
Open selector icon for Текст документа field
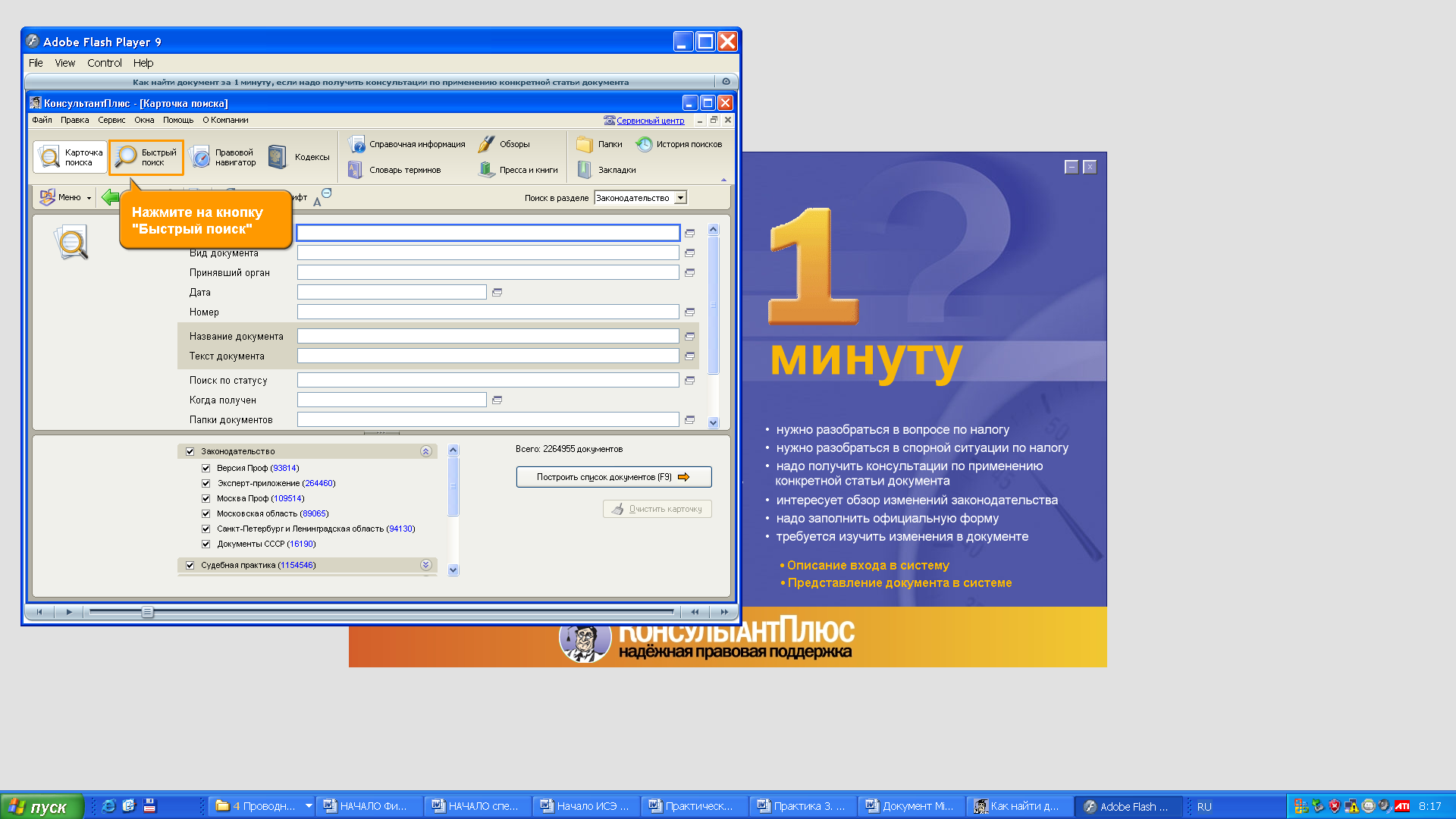click(x=689, y=356)
